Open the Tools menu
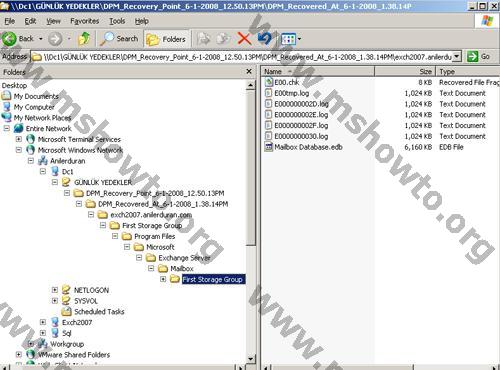The image size is (500, 370). 117,21
